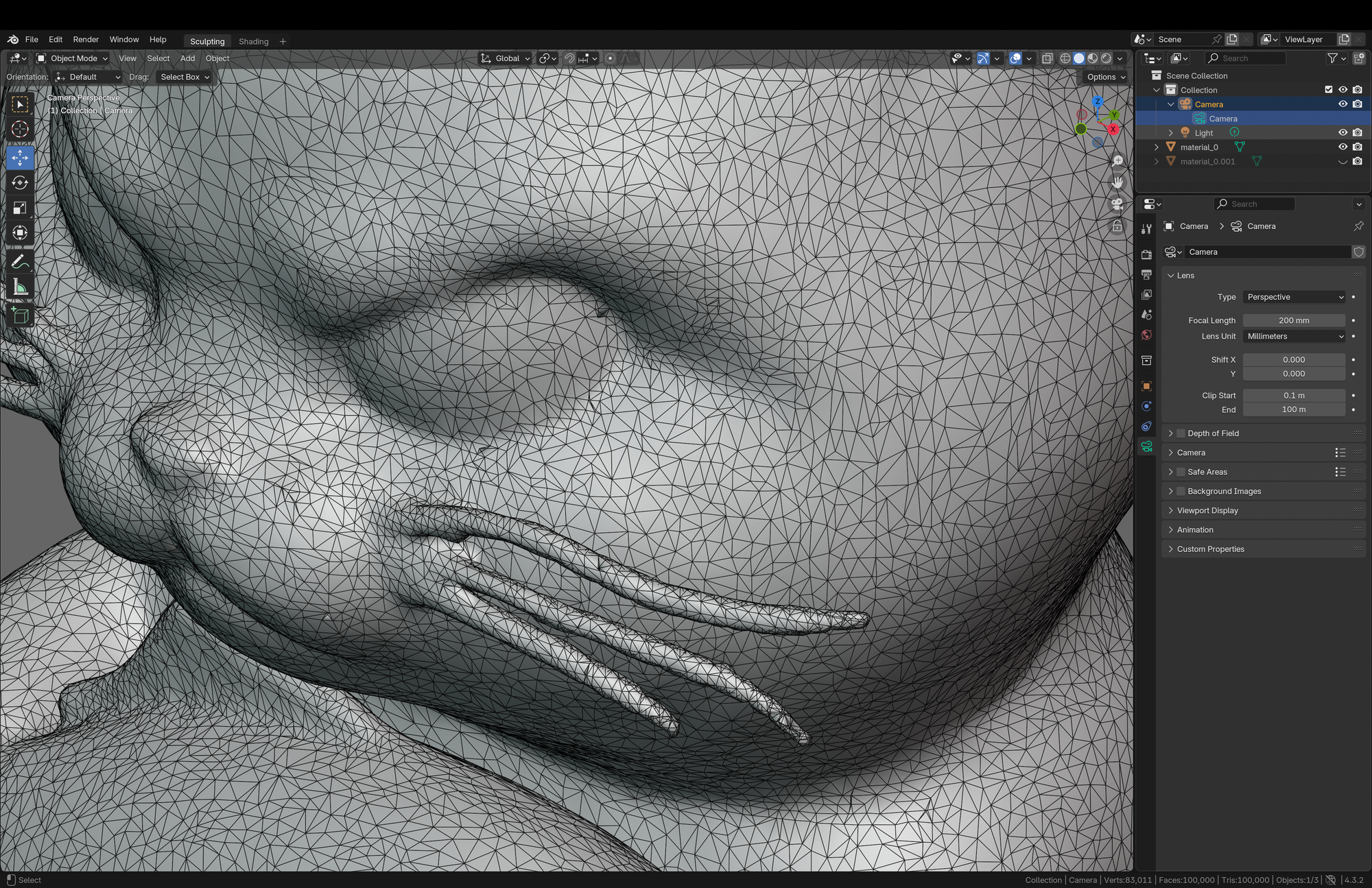Click the Add Cube tool
Viewport: 1372px width, 888px height.
tap(20, 315)
